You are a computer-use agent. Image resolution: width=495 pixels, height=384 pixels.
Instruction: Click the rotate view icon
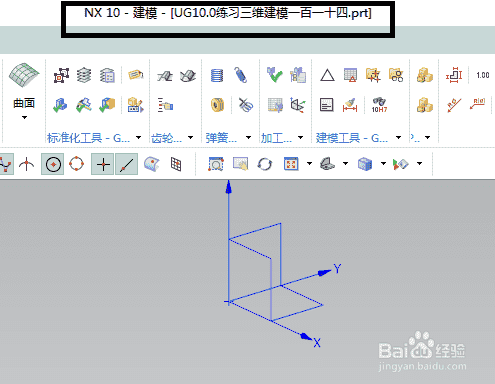click(x=265, y=164)
